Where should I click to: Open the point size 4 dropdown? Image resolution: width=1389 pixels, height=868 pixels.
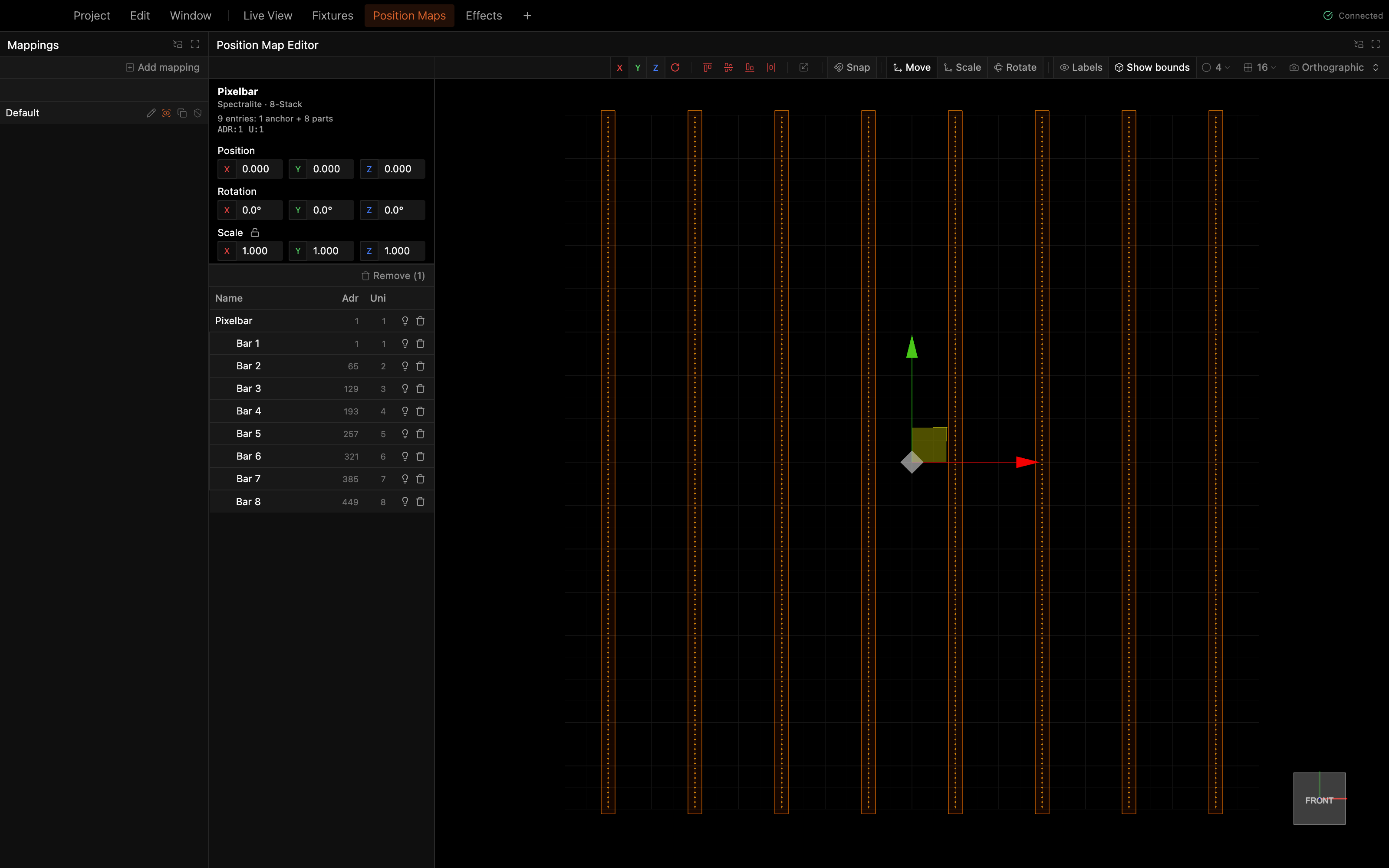pos(1216,68)
